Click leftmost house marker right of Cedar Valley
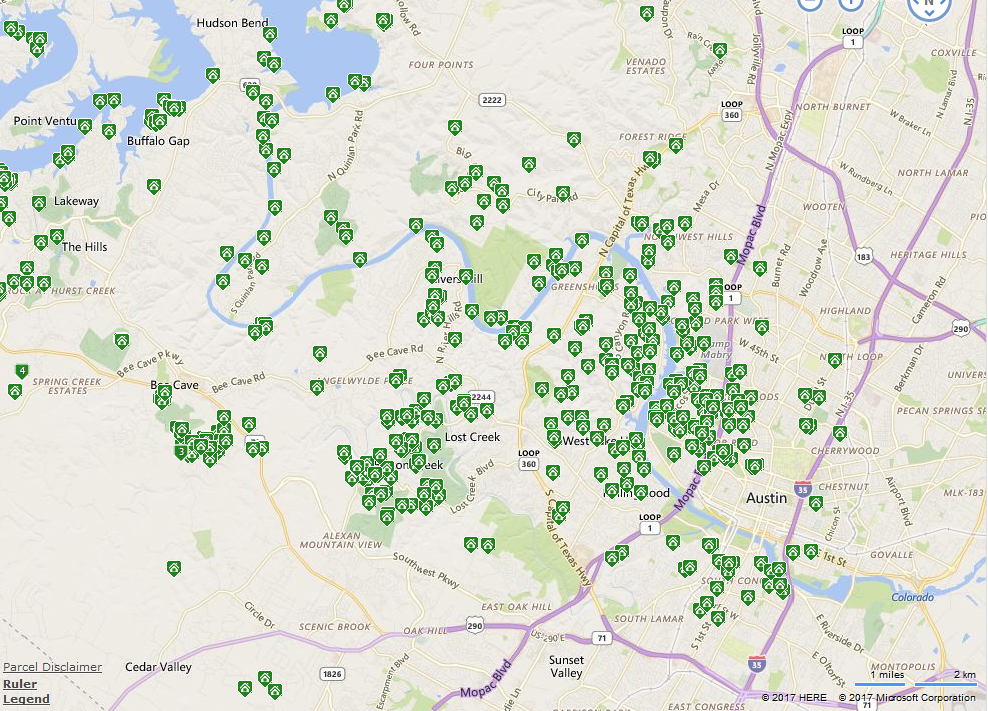Viewport: 988px width, 711px height. (x=245, y=687)
